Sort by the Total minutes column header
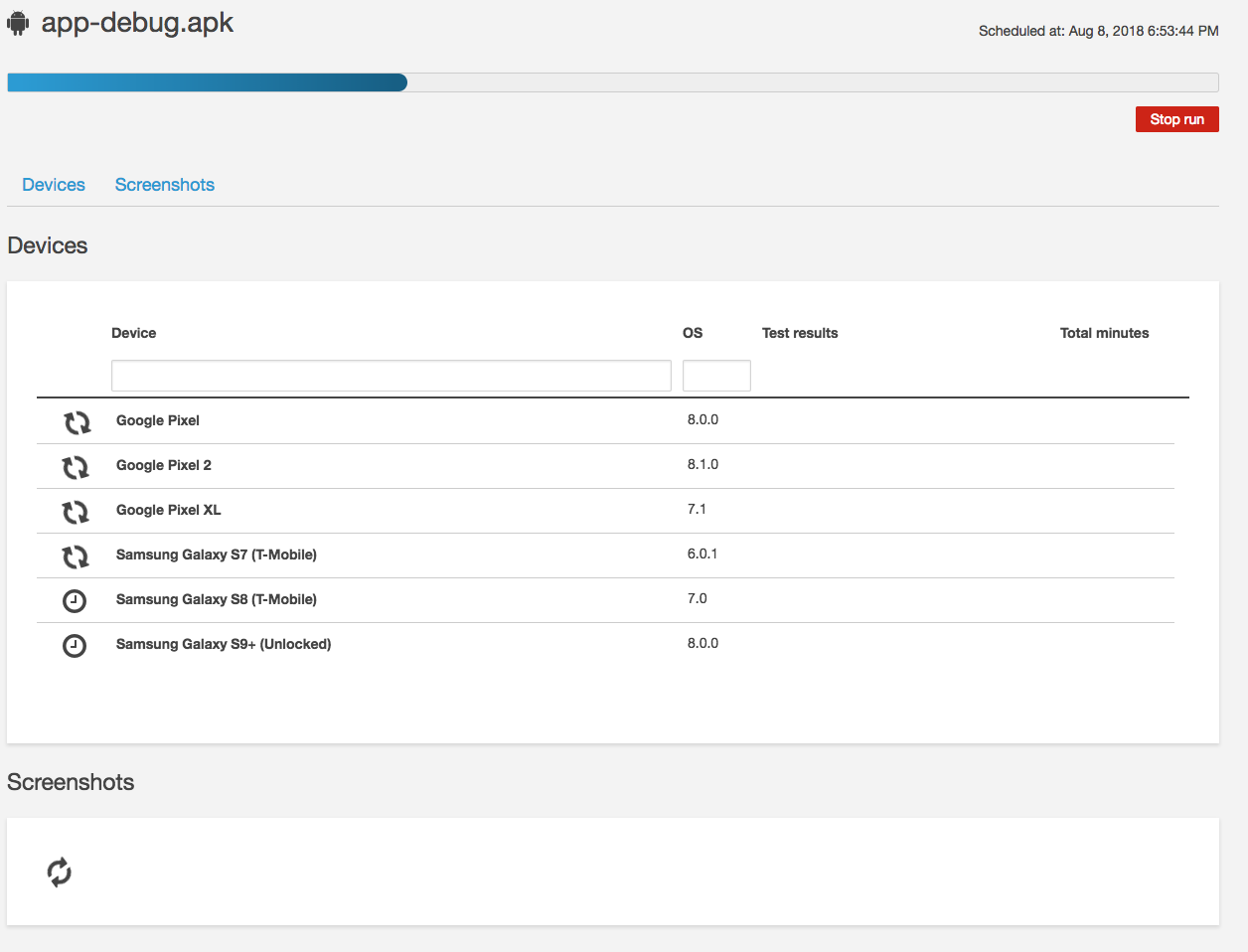 pyautogui.click(x=1104, y=333)
